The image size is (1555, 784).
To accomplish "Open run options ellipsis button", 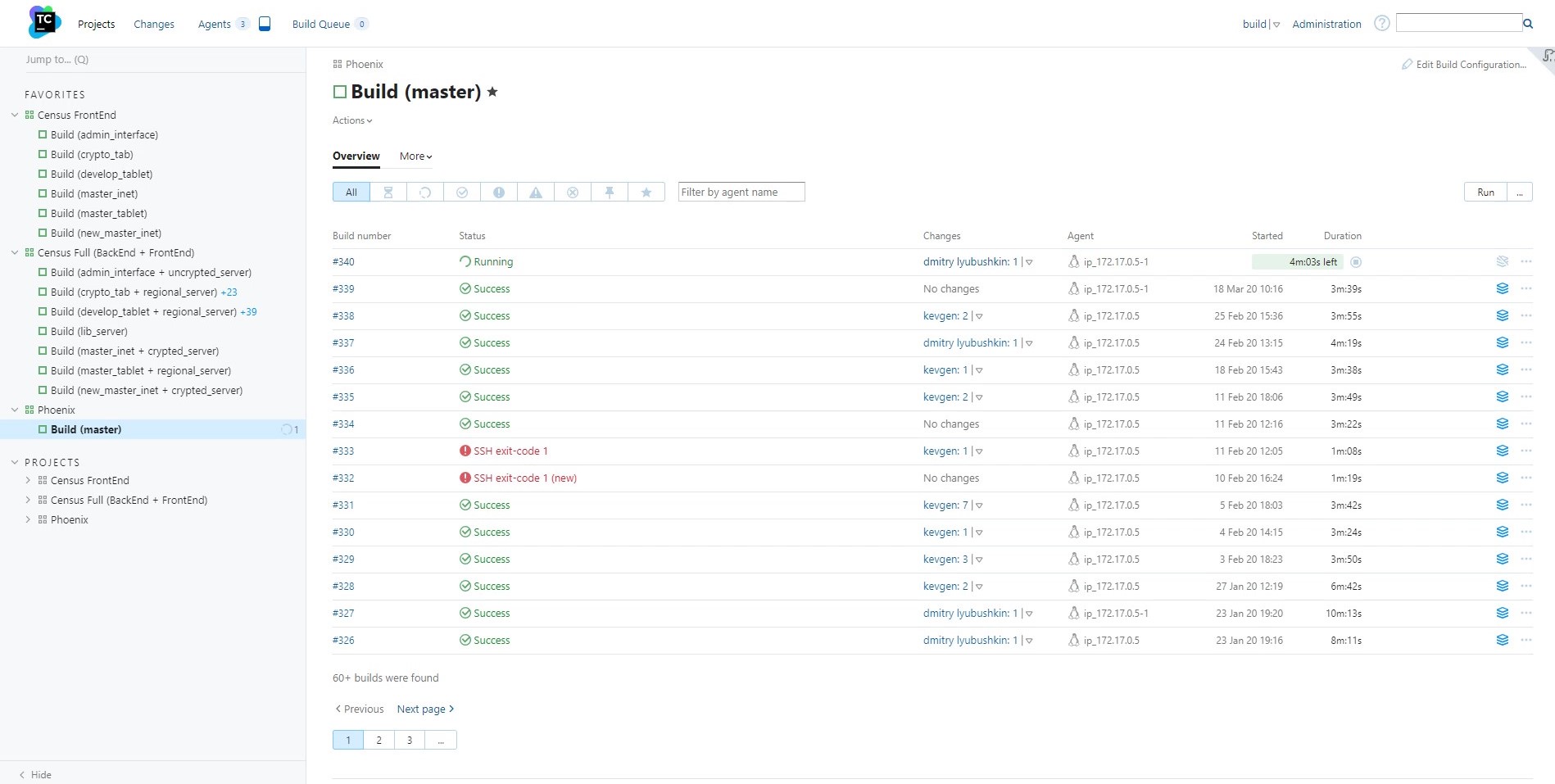I will pos(1520,192).
